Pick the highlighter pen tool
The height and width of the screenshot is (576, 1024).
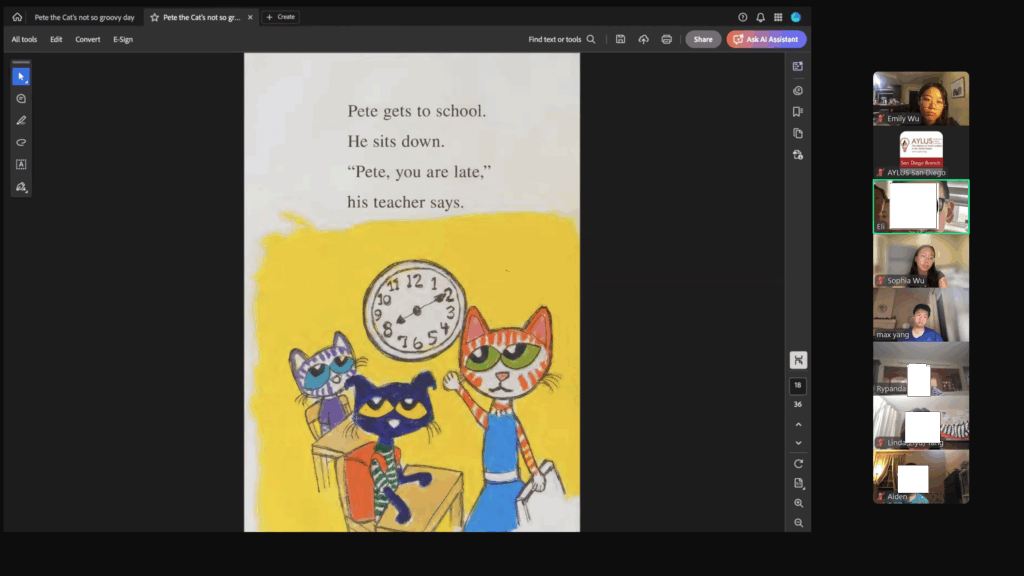(x=21, y=120)
